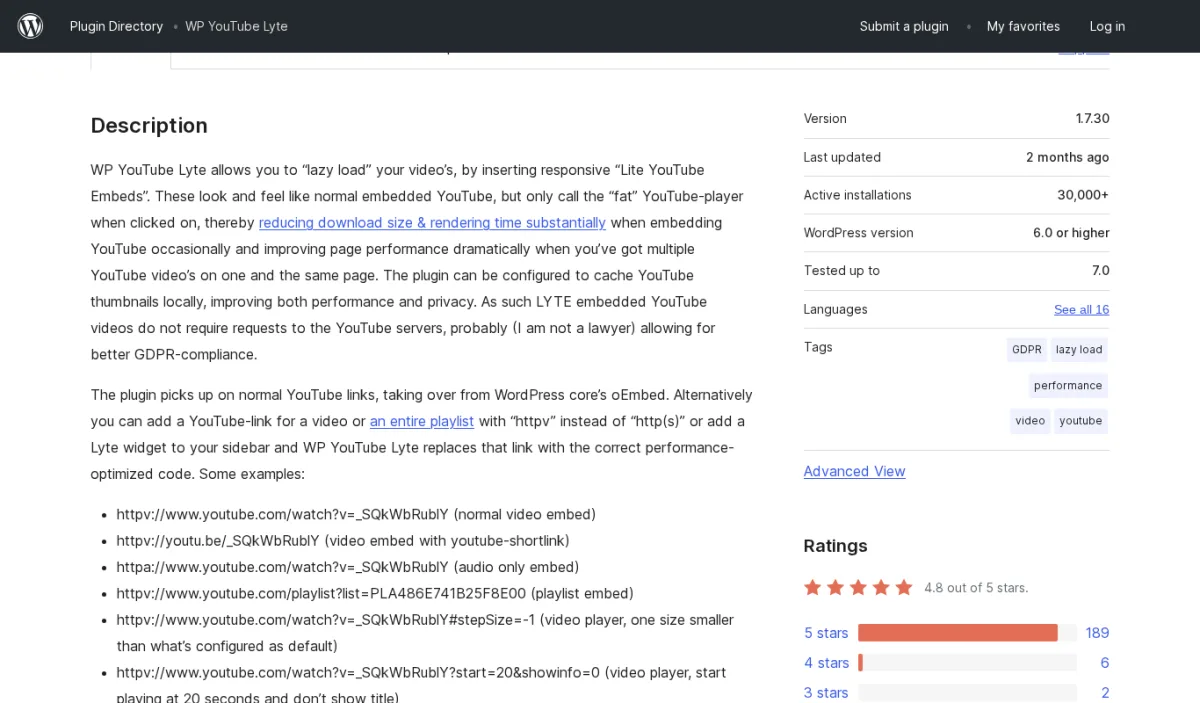Click the 189 ratings count
This screenshot has height=703, width=1200.
tap(1097, 633)
